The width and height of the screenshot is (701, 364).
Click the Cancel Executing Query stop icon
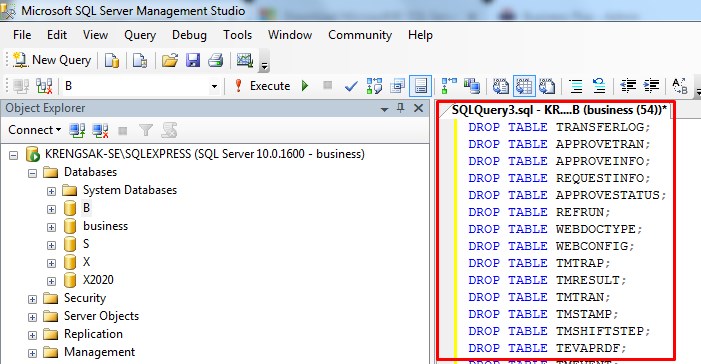(x=328, y=85)
